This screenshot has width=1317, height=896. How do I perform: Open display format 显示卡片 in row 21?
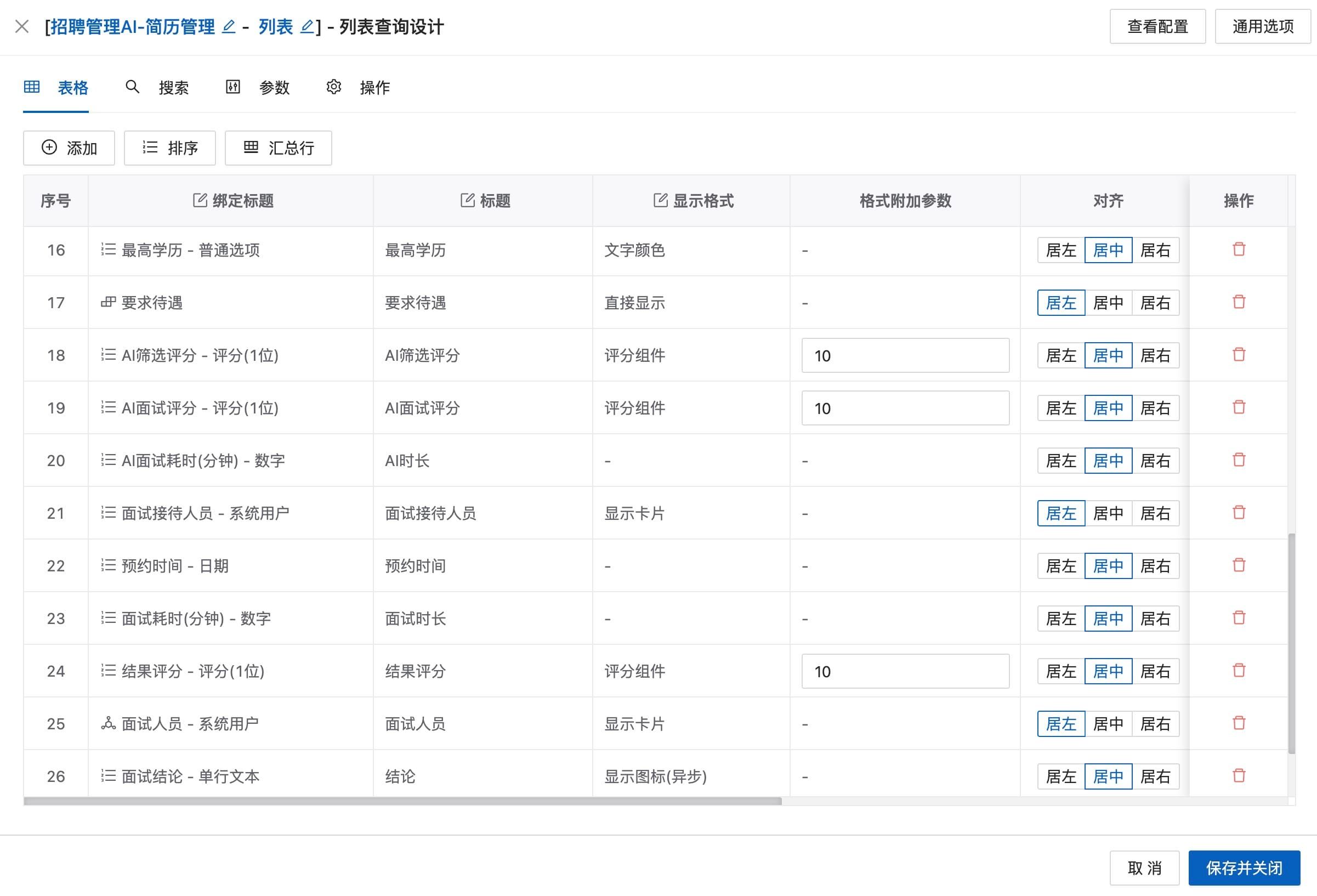coord(634,513)
